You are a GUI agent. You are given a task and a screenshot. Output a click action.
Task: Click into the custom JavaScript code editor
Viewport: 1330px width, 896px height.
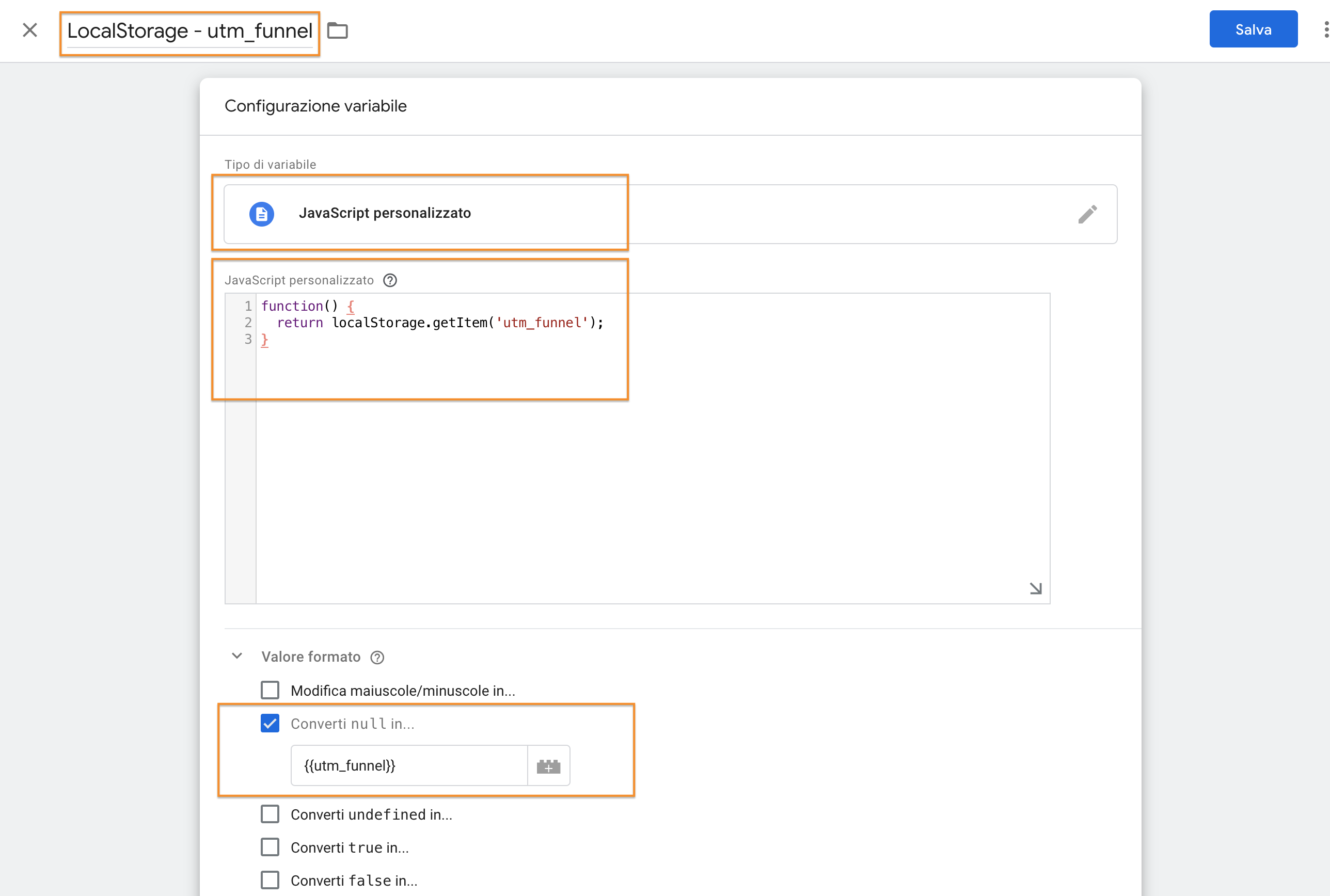tap(652, 448)
